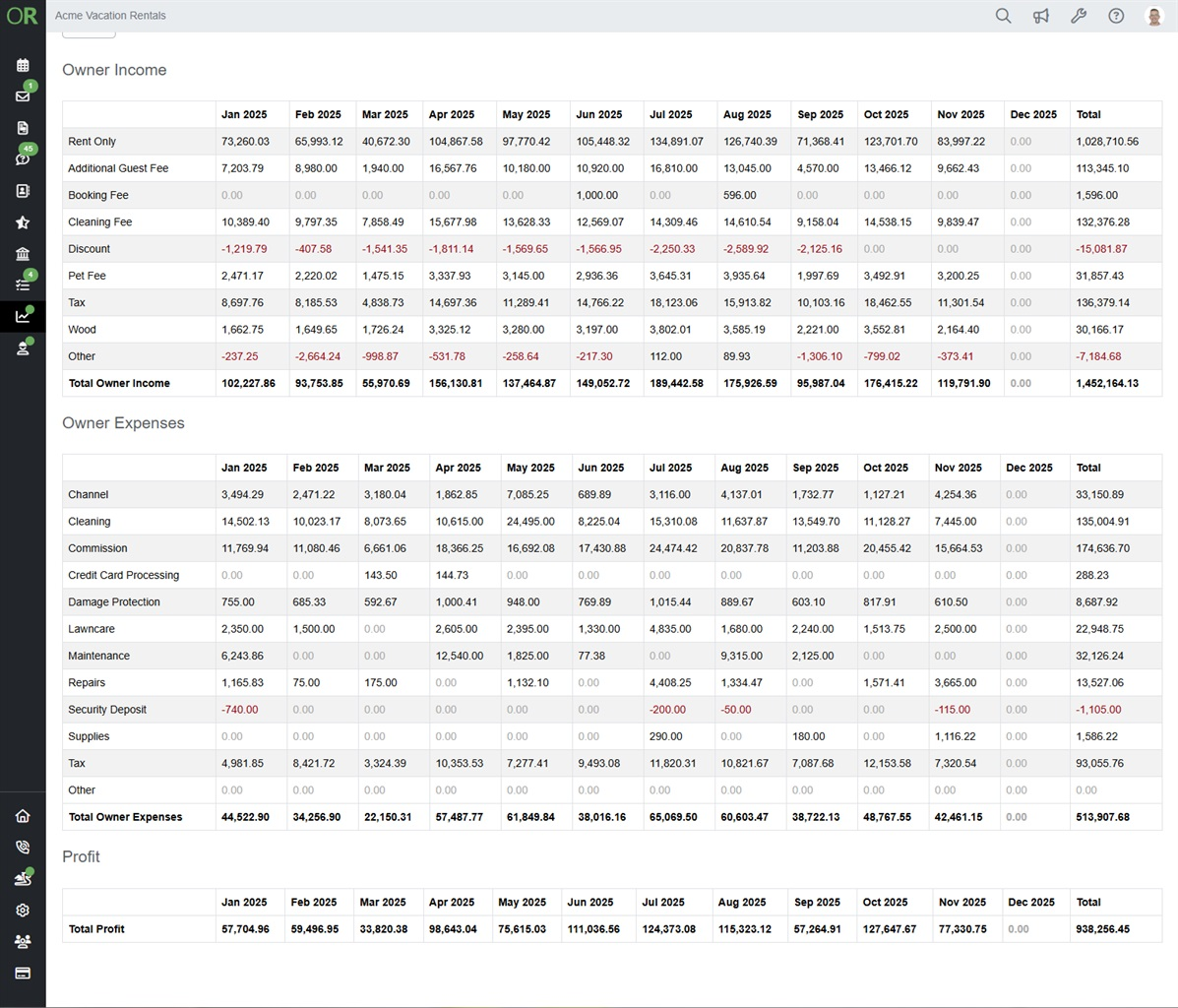
Task: Click the announcements megaphone icon
Action: click(1040, 16)
